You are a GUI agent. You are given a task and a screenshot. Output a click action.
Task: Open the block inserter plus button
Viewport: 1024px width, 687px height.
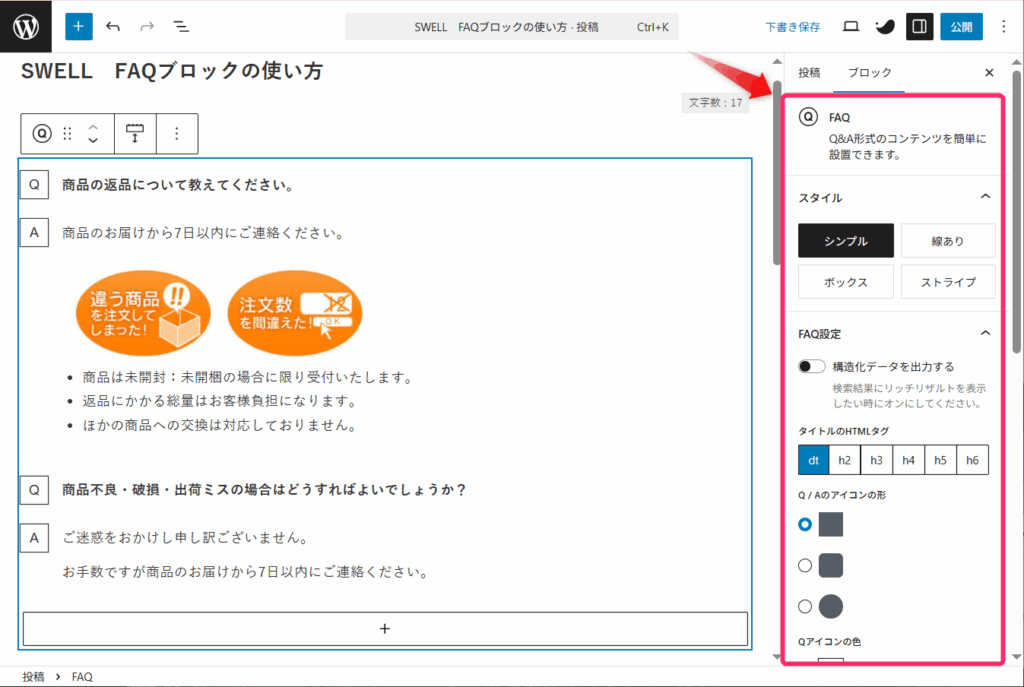(78, 27)
